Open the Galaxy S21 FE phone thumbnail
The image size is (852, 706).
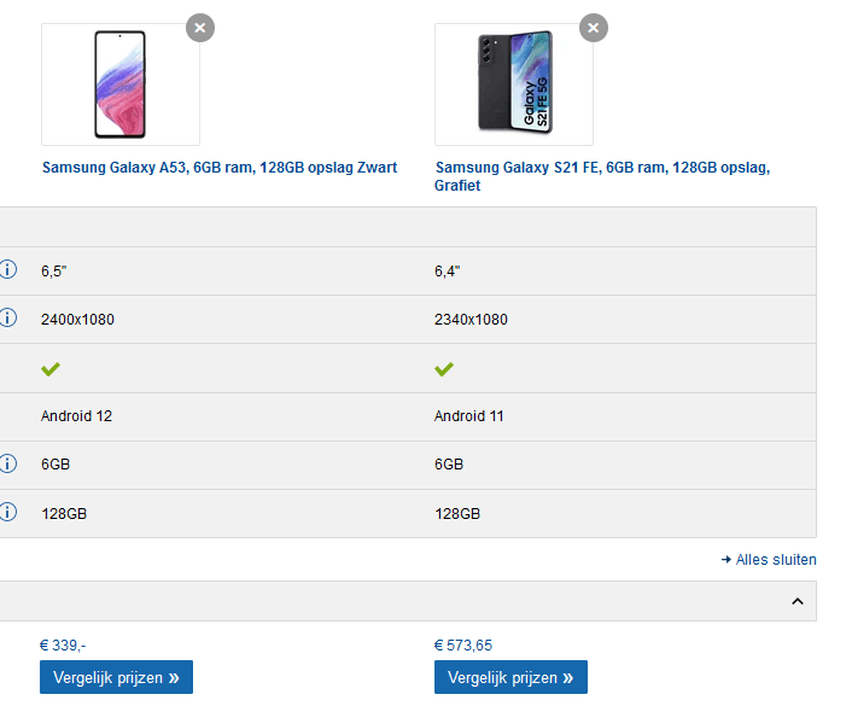(x=514, y=84)
